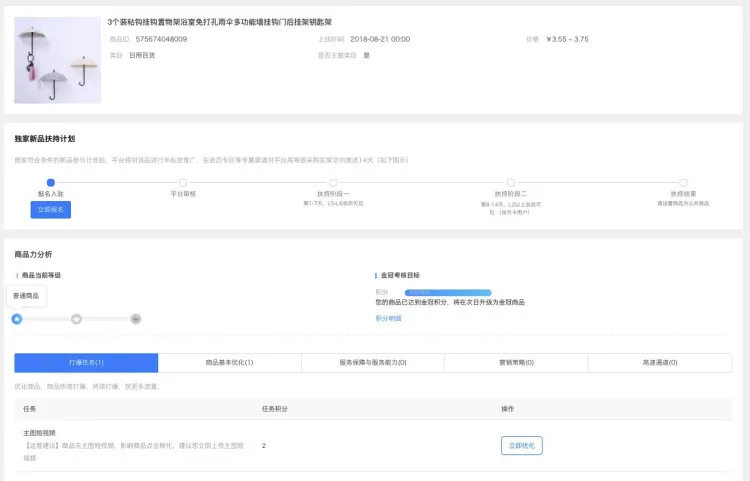Click the 普通商品 level tooltip
Screen dimensions: 750x481
pyautogui.click(x=26, y=296)
